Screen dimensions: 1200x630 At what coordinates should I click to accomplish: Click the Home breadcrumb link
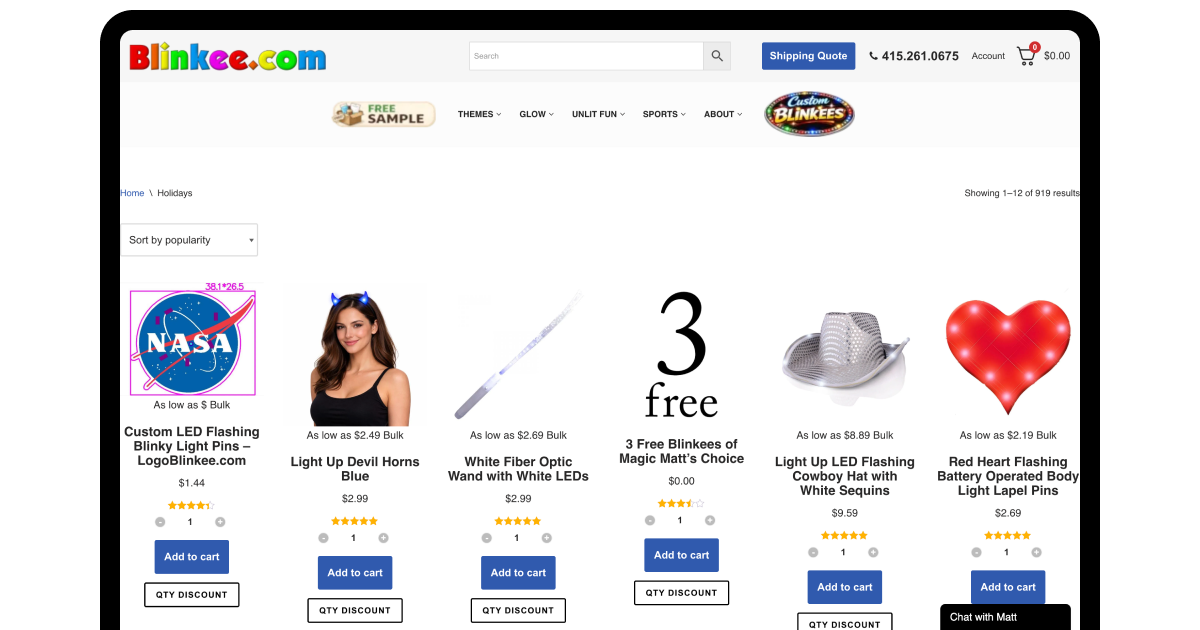[x=132, y=193]
